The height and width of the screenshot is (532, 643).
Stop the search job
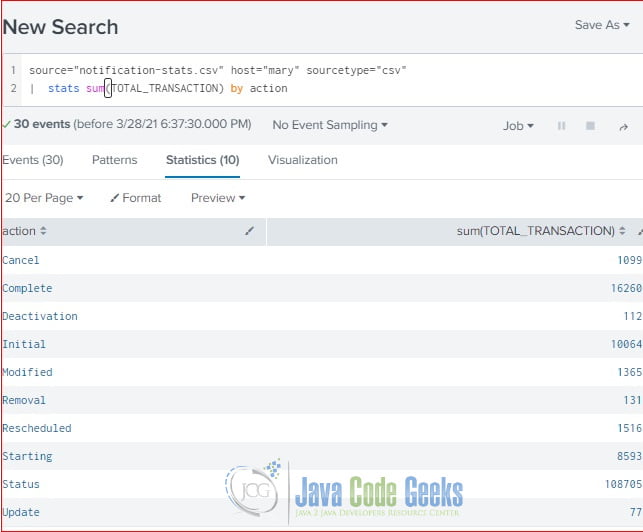click(x=590, y=126)
